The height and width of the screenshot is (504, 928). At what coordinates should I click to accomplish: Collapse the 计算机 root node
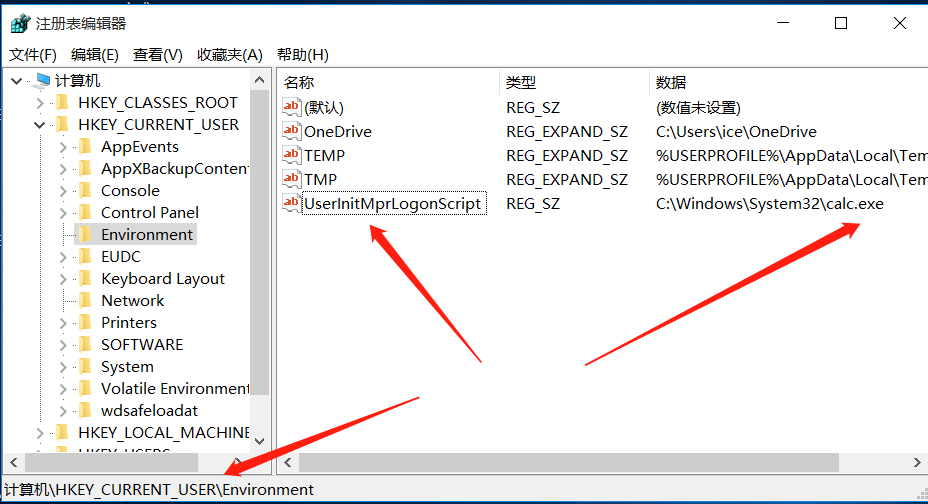[x=17, y=81]
